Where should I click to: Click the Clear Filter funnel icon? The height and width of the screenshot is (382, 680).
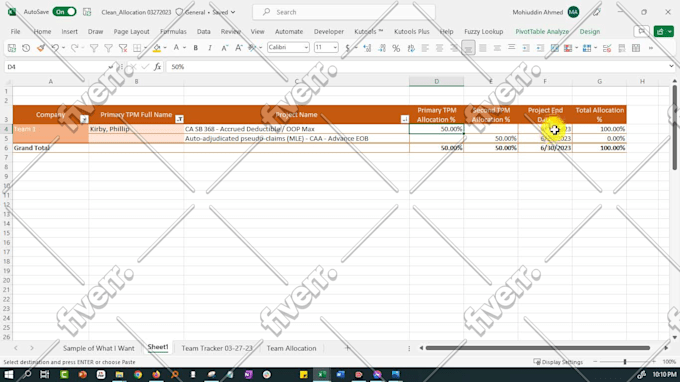(x=123, y=48)
